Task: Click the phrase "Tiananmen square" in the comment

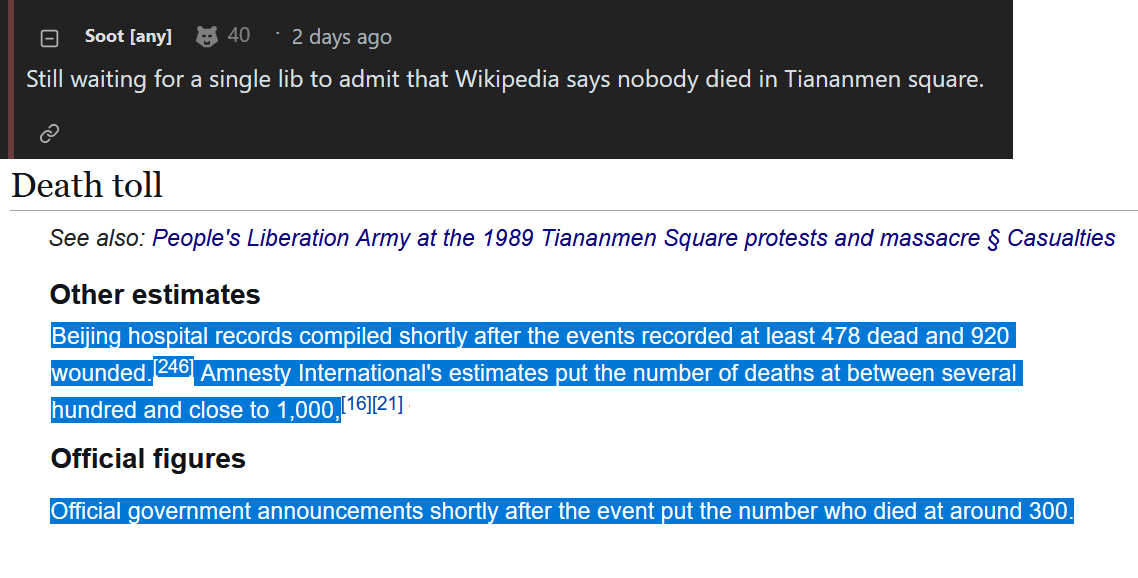Action: pos(884,79)
